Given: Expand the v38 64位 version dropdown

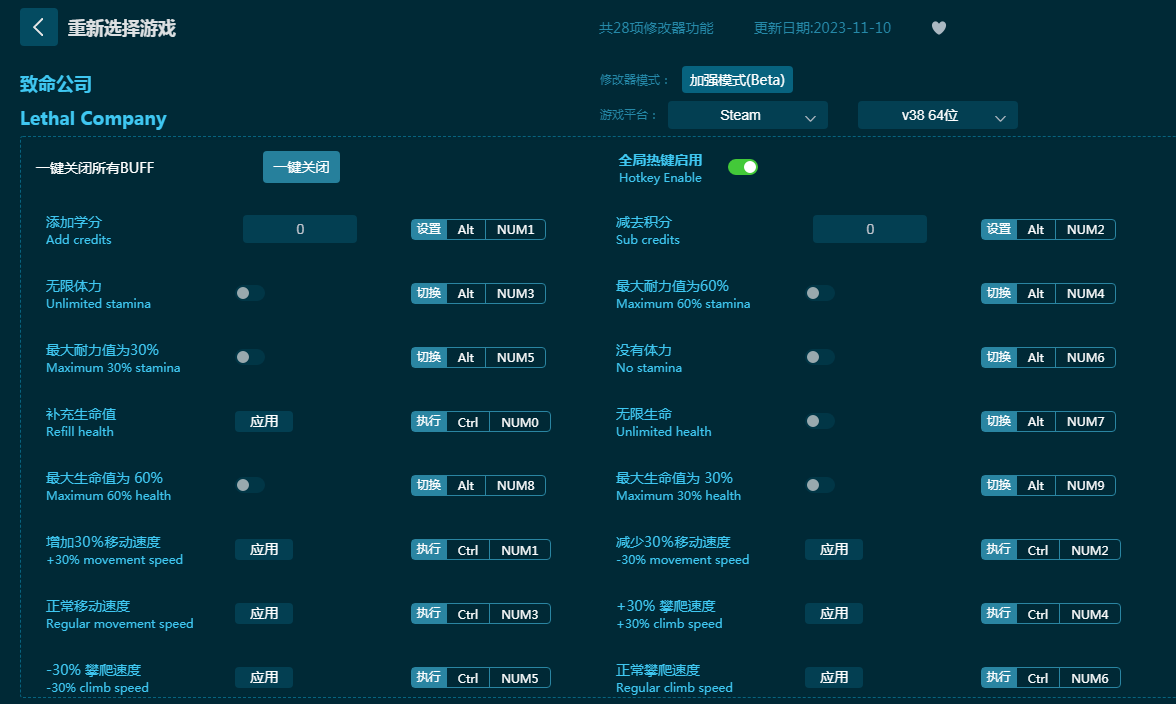Looking at the screenshot, I should pyautogui.click(x=938, y=115).
